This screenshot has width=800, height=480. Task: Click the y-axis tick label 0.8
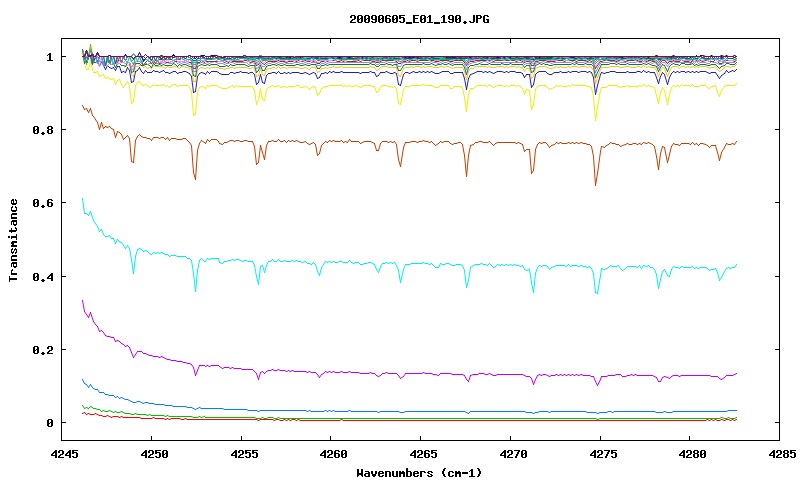[42, 130]
